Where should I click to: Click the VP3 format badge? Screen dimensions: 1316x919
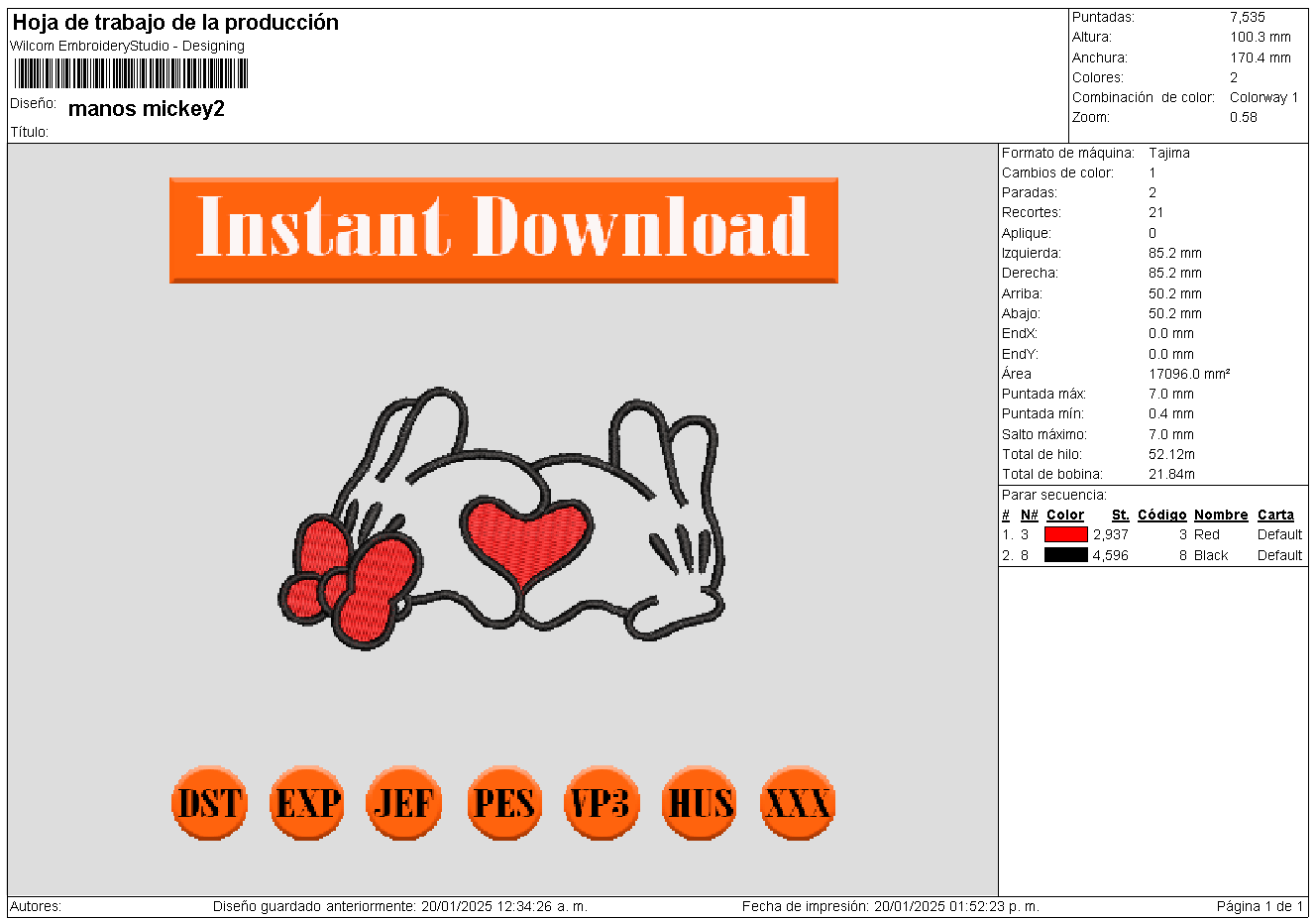[x=602, y=803]
